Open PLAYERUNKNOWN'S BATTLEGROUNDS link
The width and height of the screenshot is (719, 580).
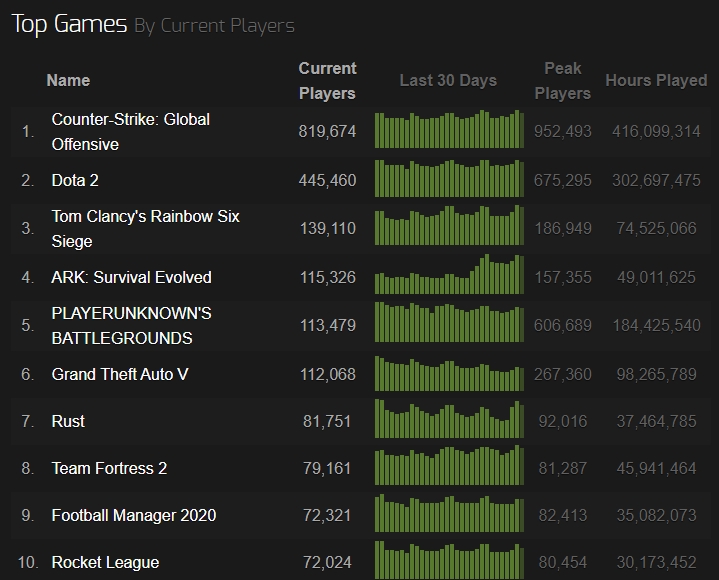132,326
